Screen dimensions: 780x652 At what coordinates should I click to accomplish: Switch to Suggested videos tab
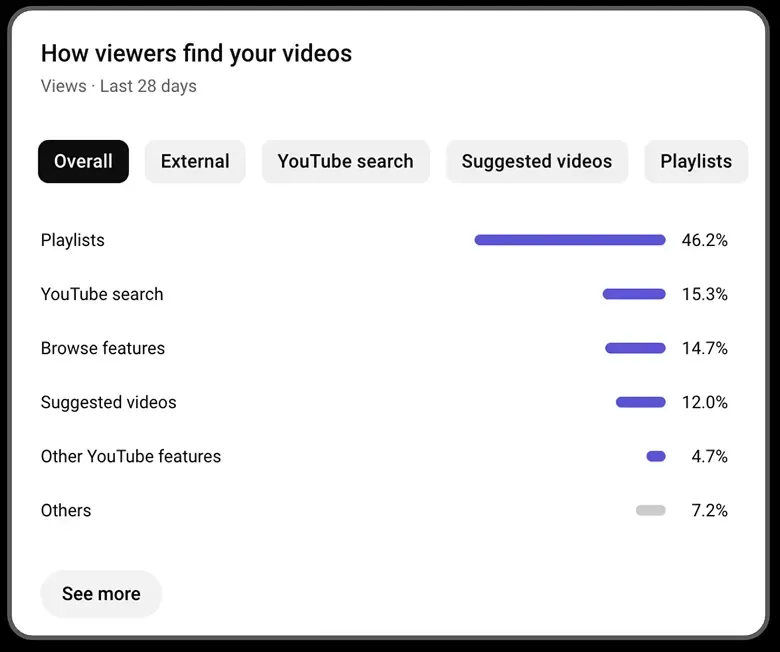[537, 162]
